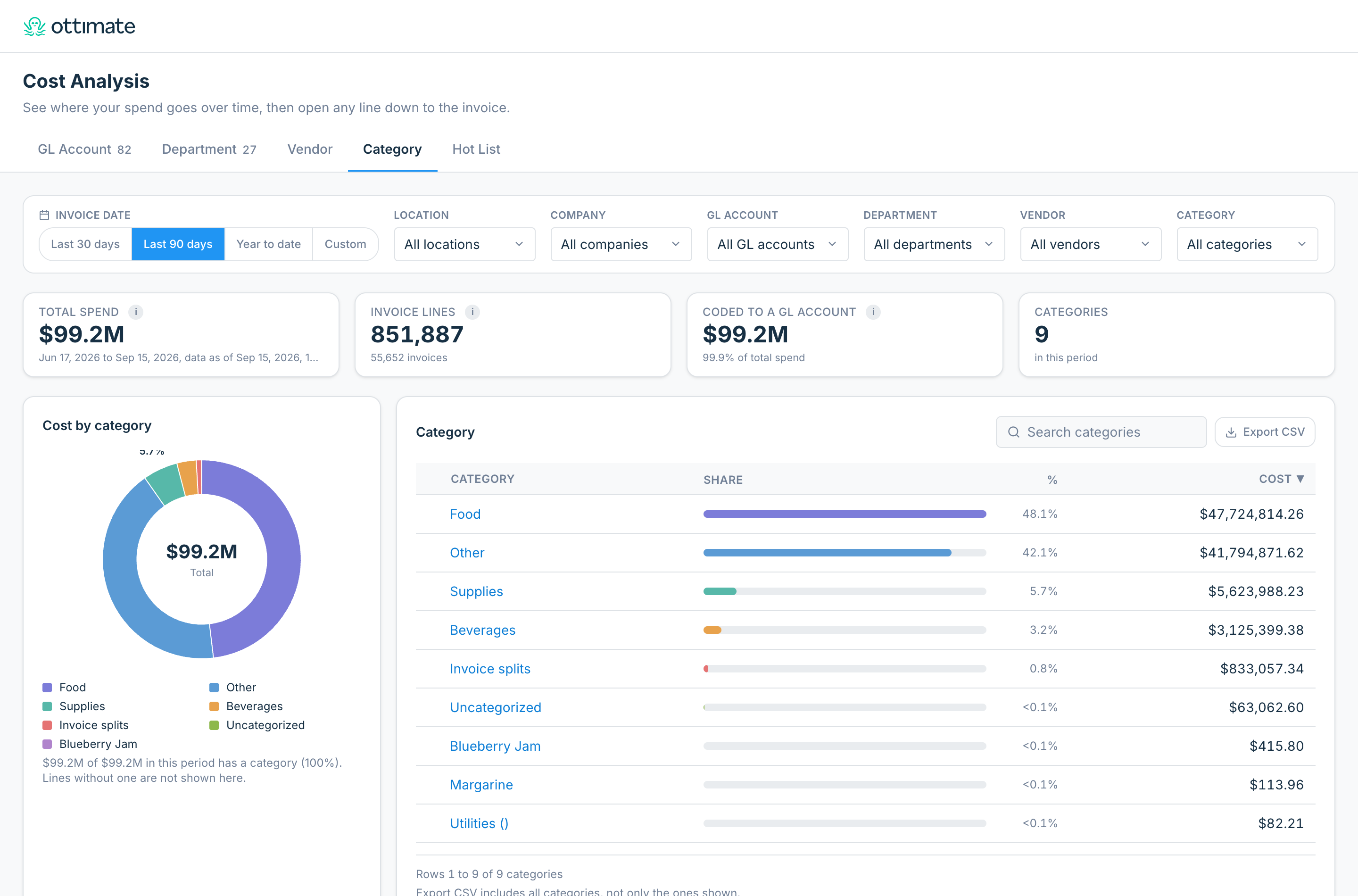The image size is (1358, 896).
Task: Click info icon beside Coded to a GL Account
Action: coord(872,312)
